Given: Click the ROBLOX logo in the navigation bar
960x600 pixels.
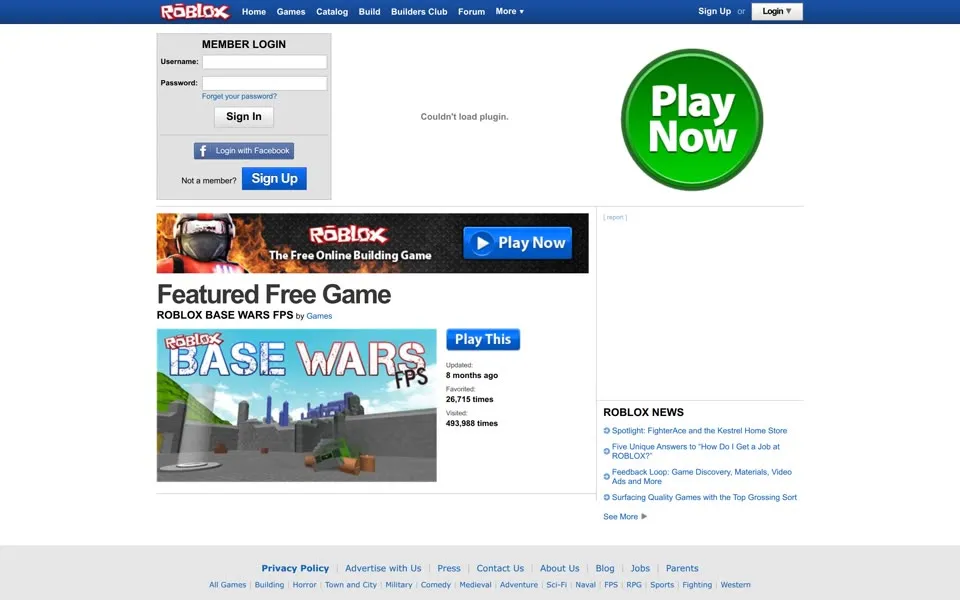Looking at the screenshot, I should pyautogui.click(x=195, y=12).
